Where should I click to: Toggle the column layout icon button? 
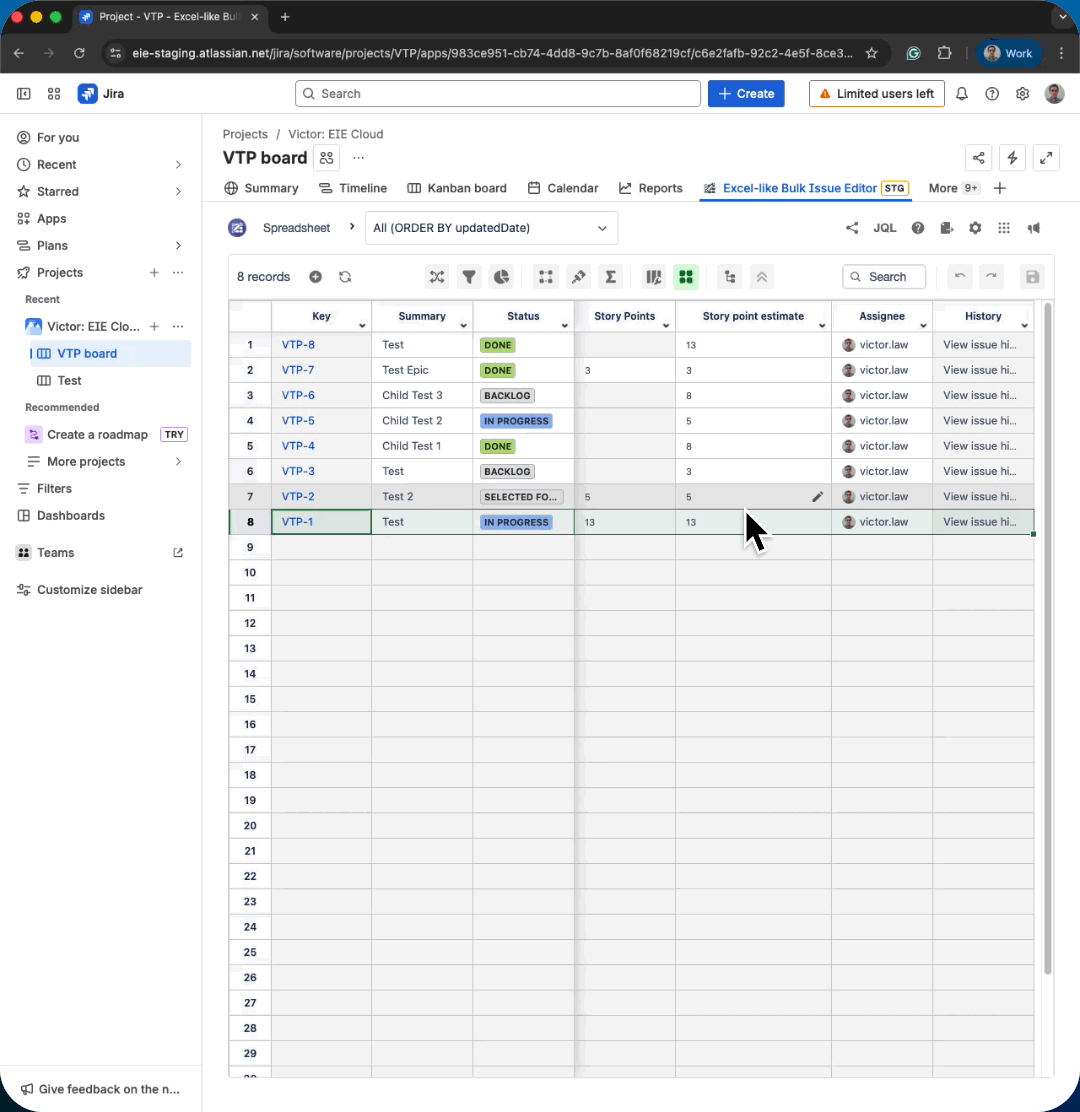pyautogui.click(x=653, y=277)
